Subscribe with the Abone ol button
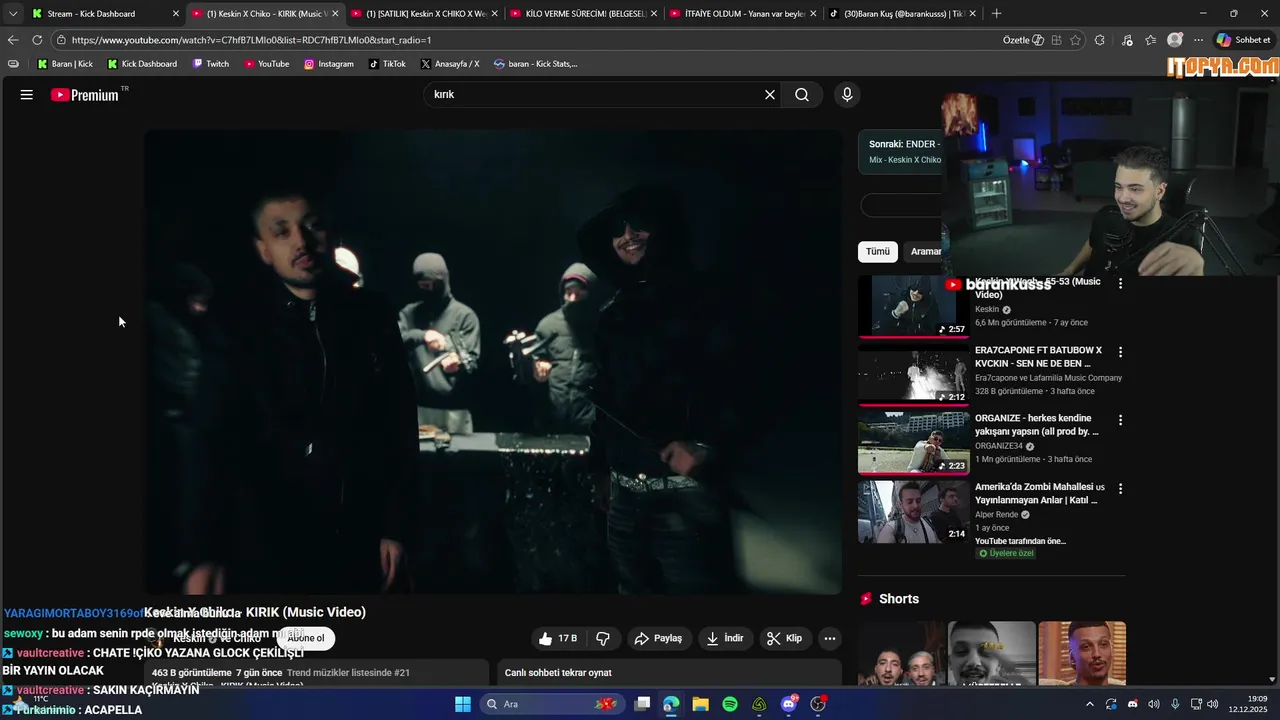Viewport: 1280px width, 720px height. 306,638
